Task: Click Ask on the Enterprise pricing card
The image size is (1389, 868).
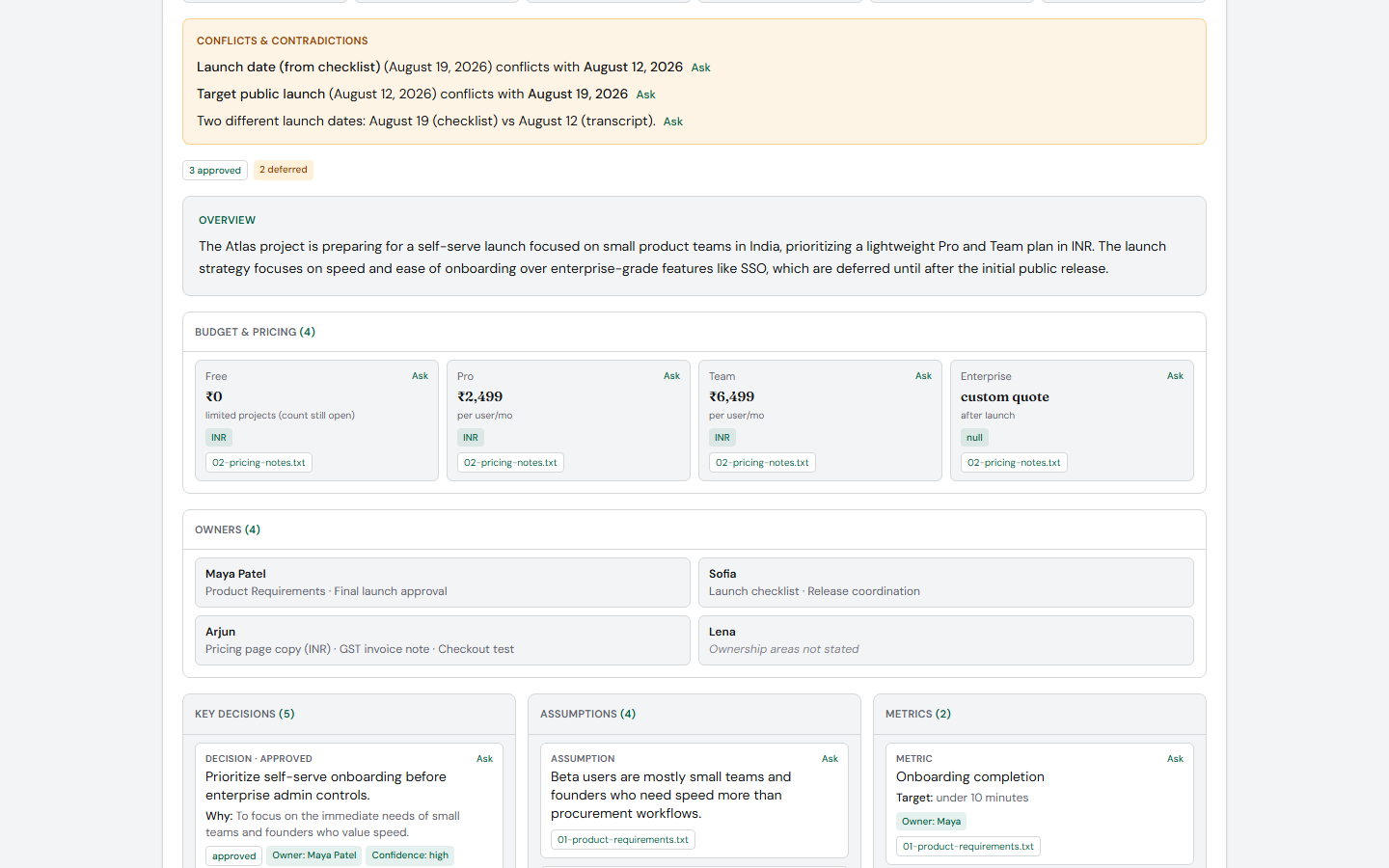Action: pos(1175,376)
